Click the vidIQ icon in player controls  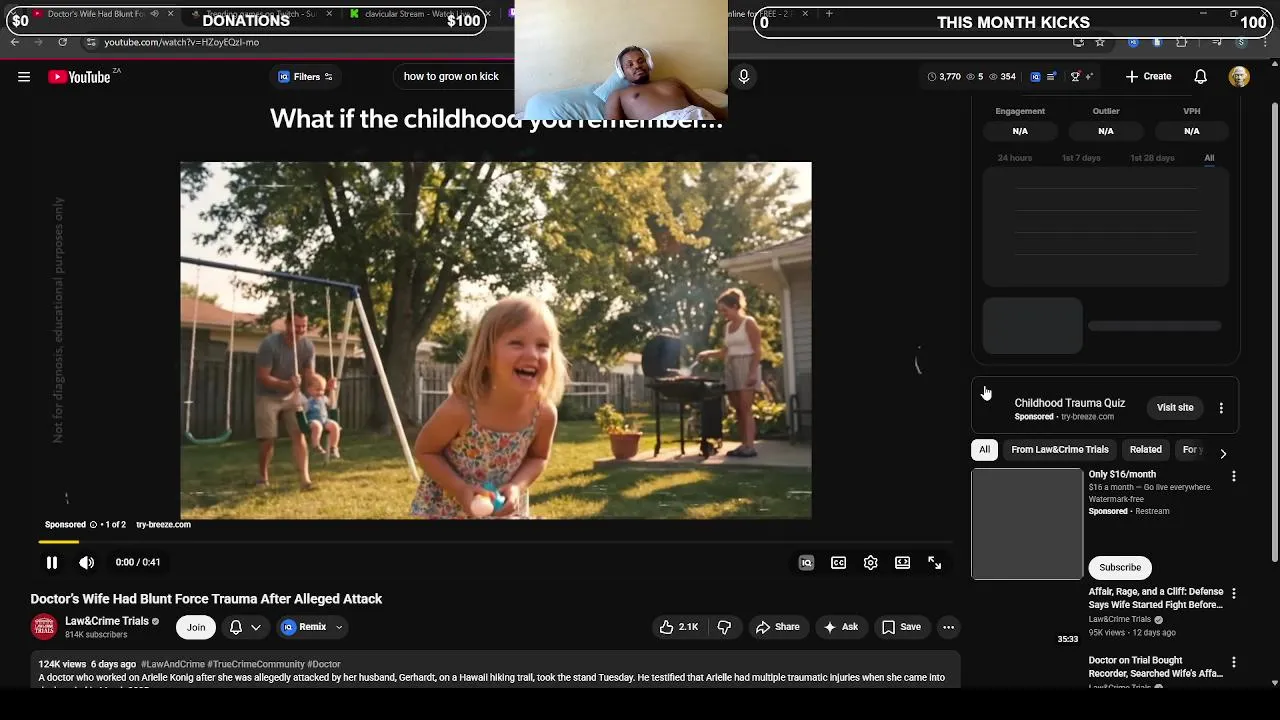(x=807, y=563)
